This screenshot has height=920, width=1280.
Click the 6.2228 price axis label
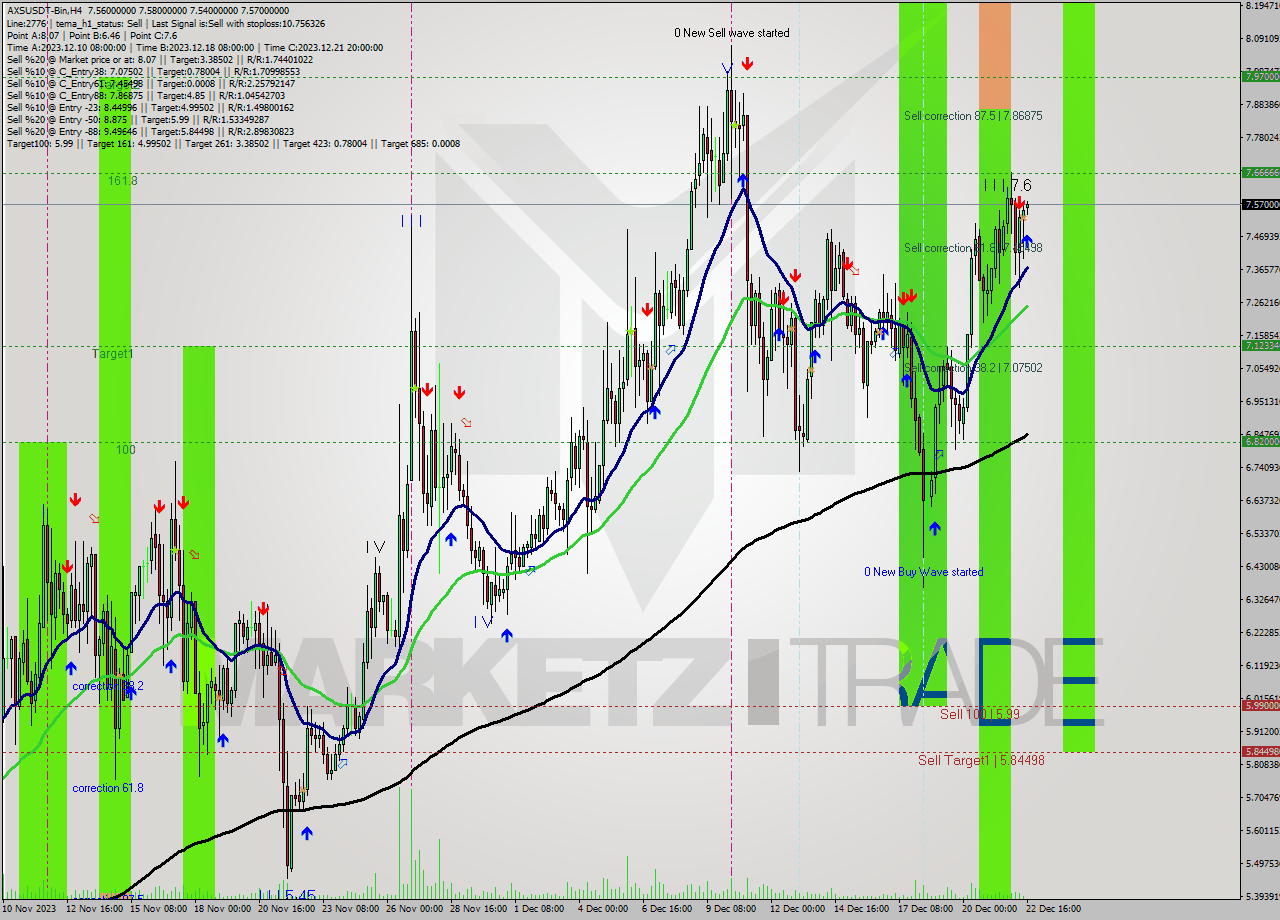[1262, 632]
